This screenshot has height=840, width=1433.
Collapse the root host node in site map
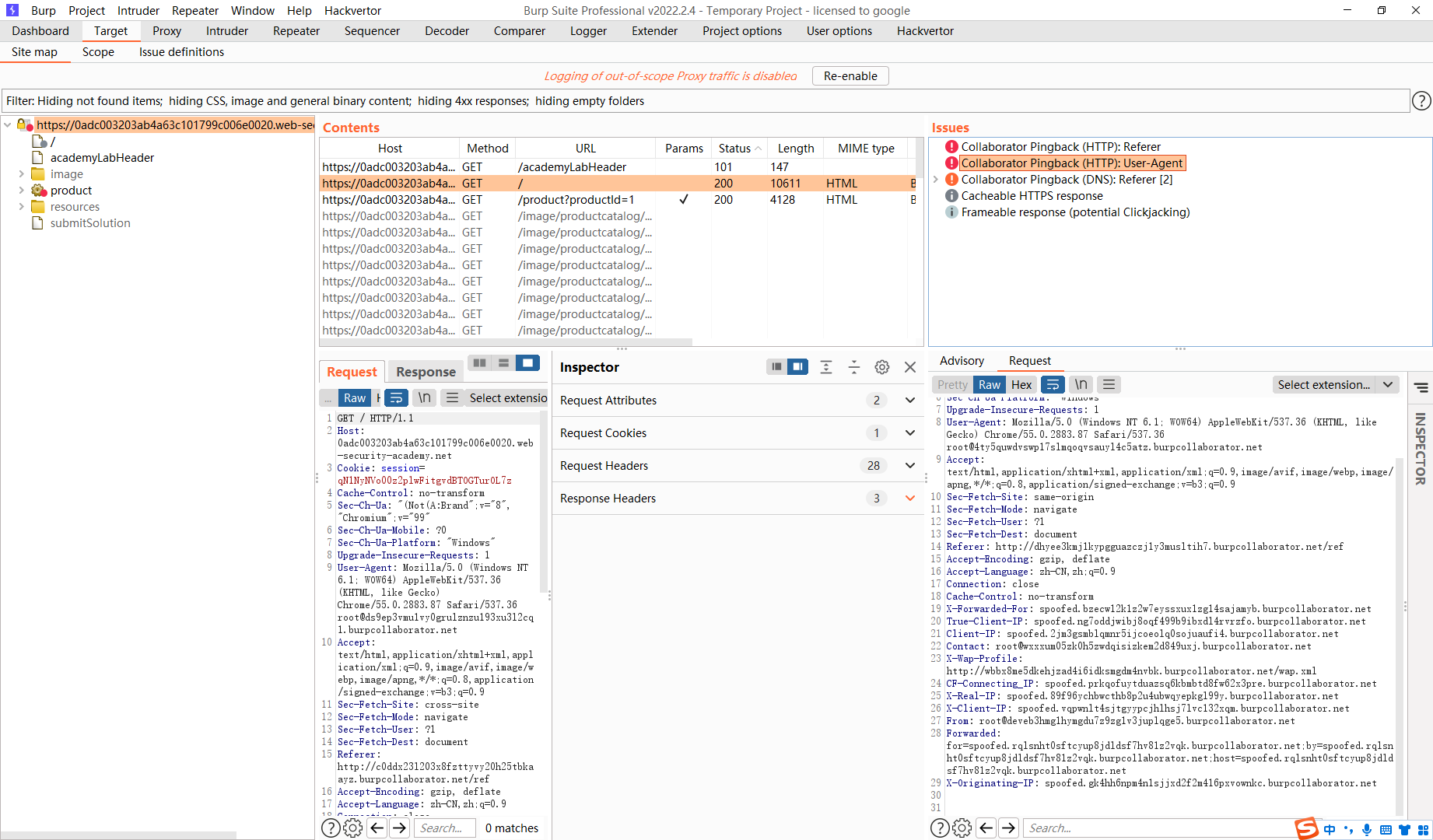[7, 124]
